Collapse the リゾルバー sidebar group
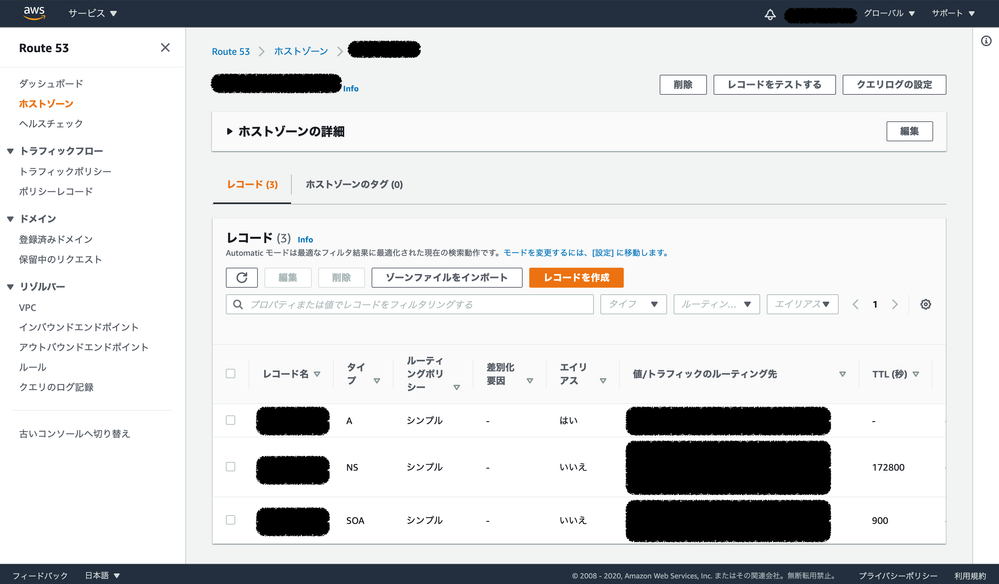Image resolution: width=999 pixels, height=584 pixels. (x=10, y=287)
